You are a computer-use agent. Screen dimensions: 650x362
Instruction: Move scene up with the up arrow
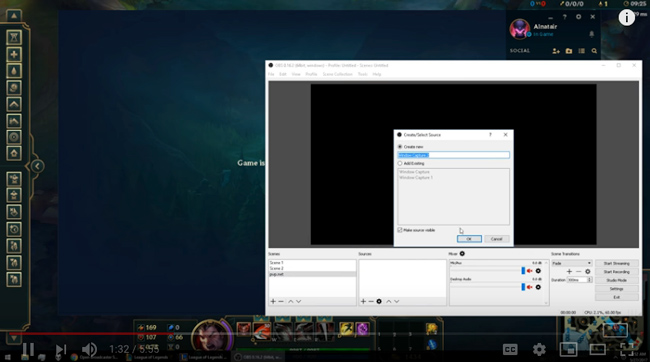click(291, 301)
